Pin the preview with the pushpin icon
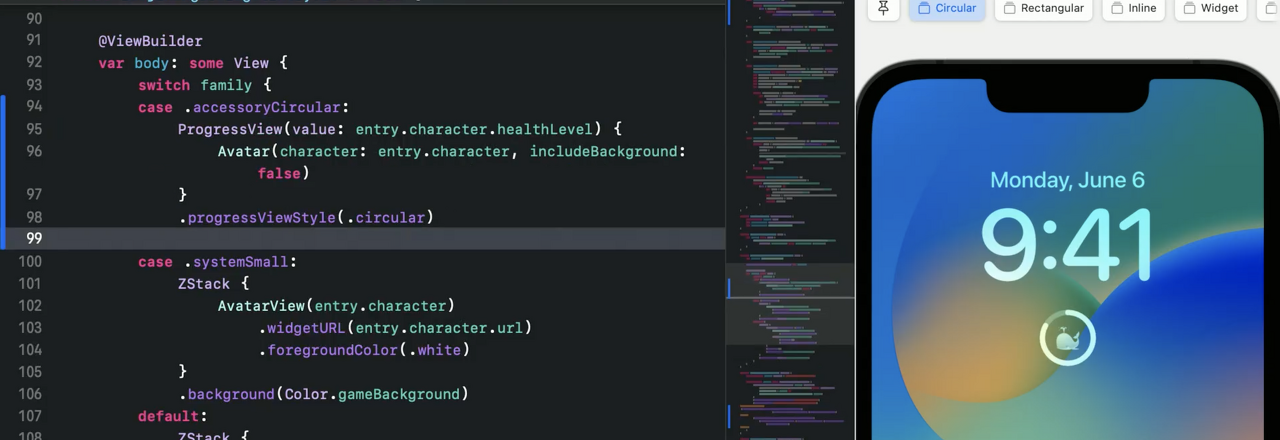The width and height of the screenshot is (1280, 440). click(x=883, y=8)
